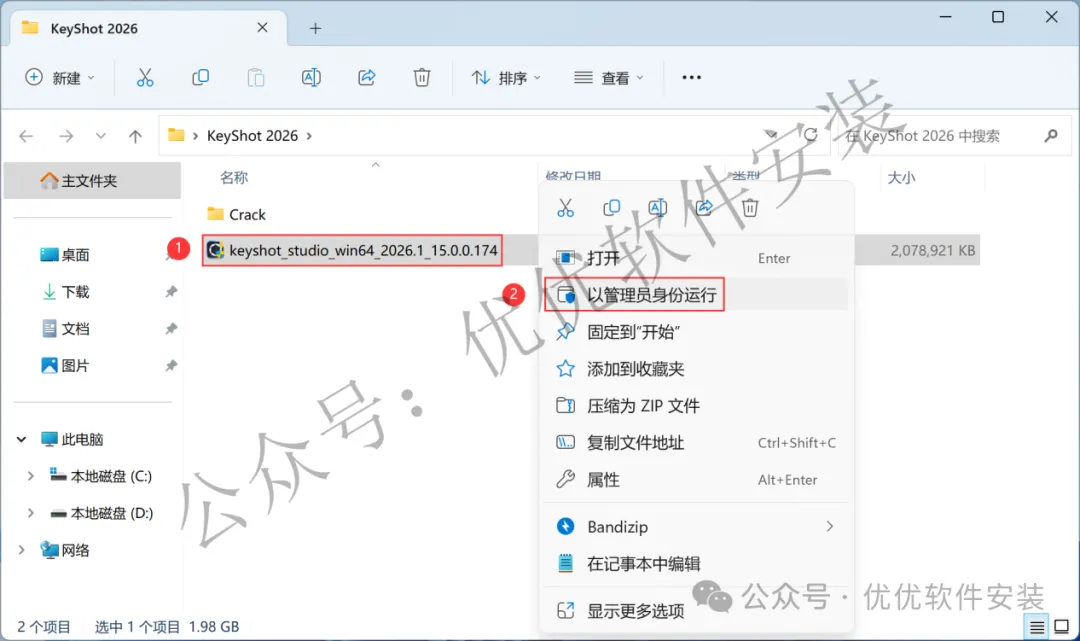The image size is (1080, 641).
Task: Open the 查看 view dropdown
Action: tap(609, 78)
